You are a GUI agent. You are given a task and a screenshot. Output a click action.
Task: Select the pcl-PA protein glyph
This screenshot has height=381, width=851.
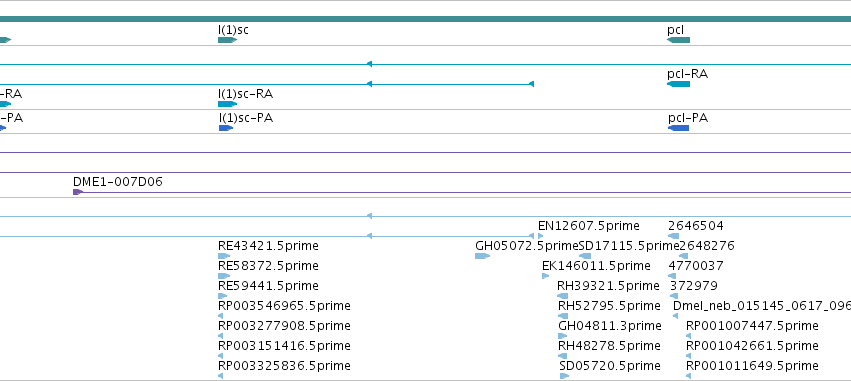(678, 128)
